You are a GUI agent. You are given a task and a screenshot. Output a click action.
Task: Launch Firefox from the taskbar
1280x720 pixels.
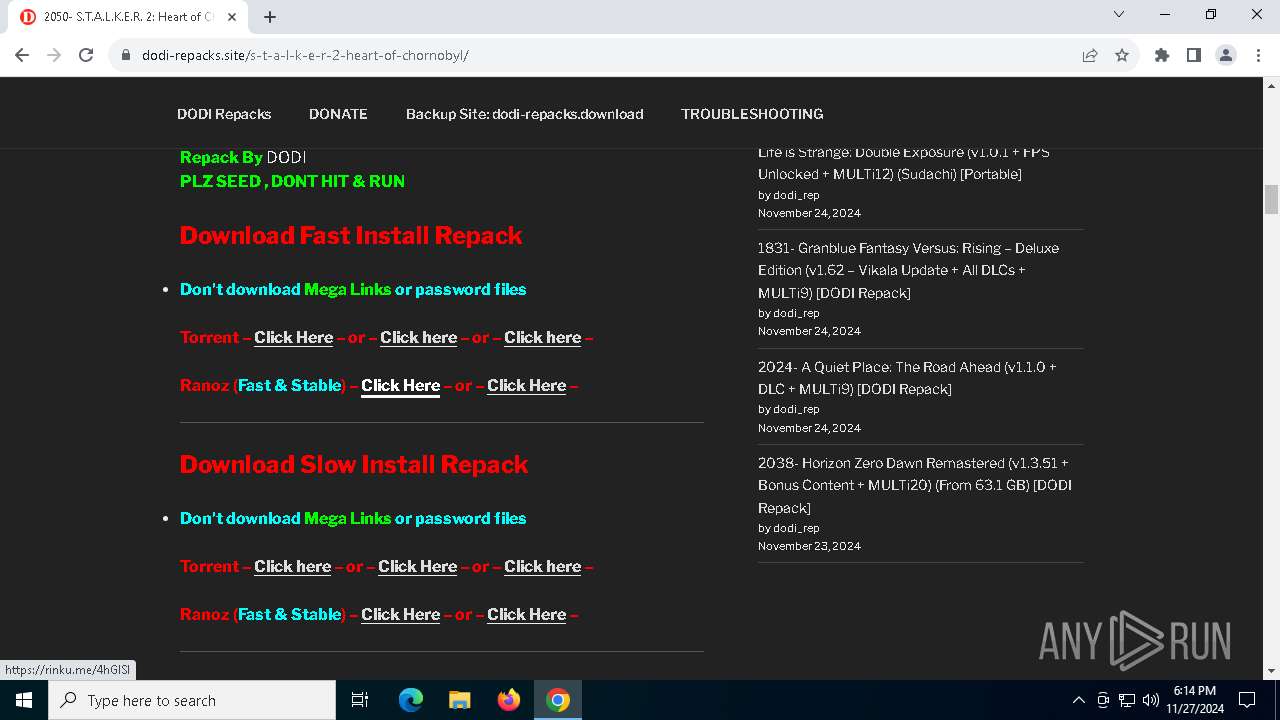coord(509,700)
